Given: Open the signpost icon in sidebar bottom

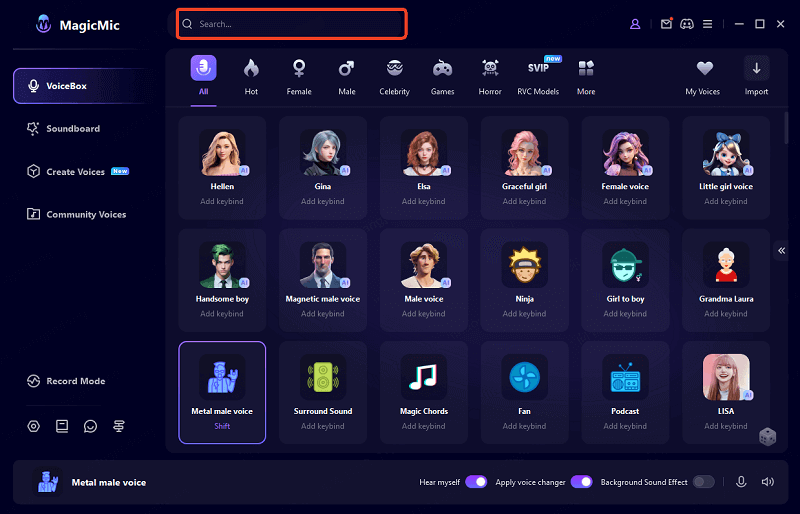Looking at the screenshot, I should [x=119, y=426].
